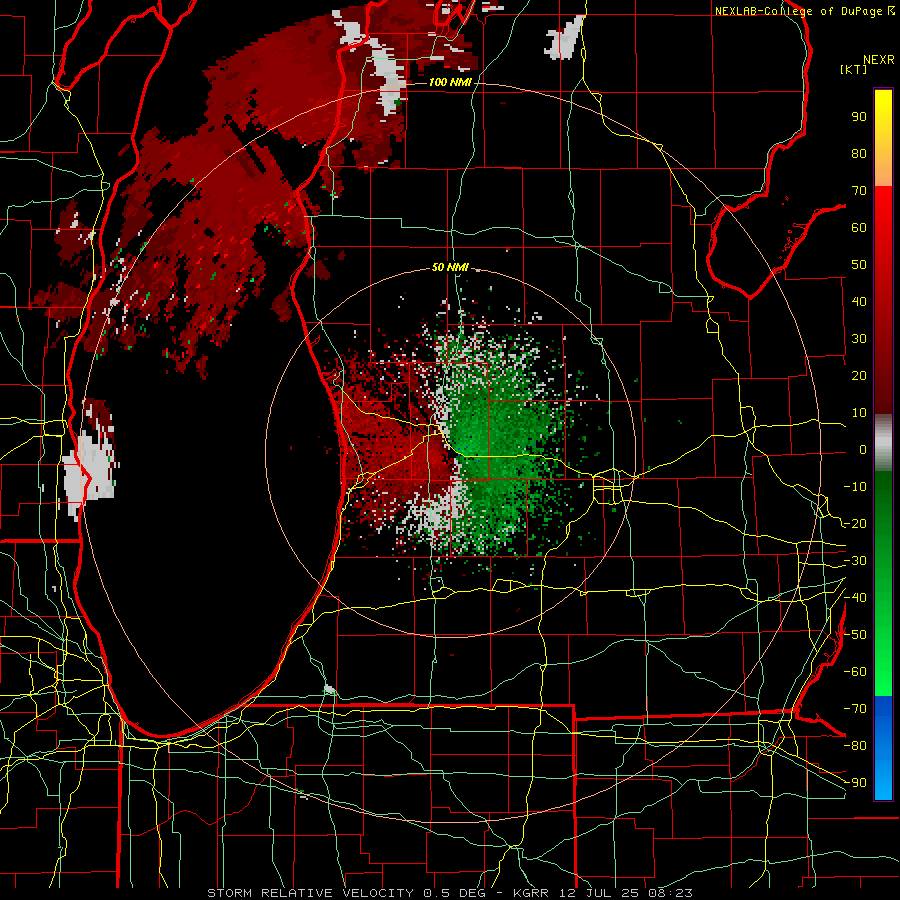The width and height of the screenshot is (900, 900).
Task: Click the -80 scale value
Action: [855, 746]
